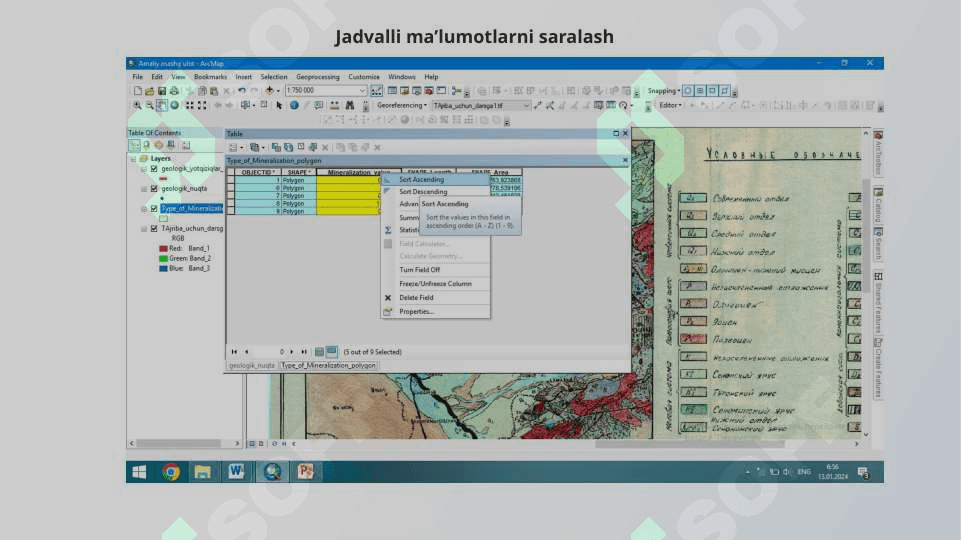Go to last record in table navigator

point(304,352)
